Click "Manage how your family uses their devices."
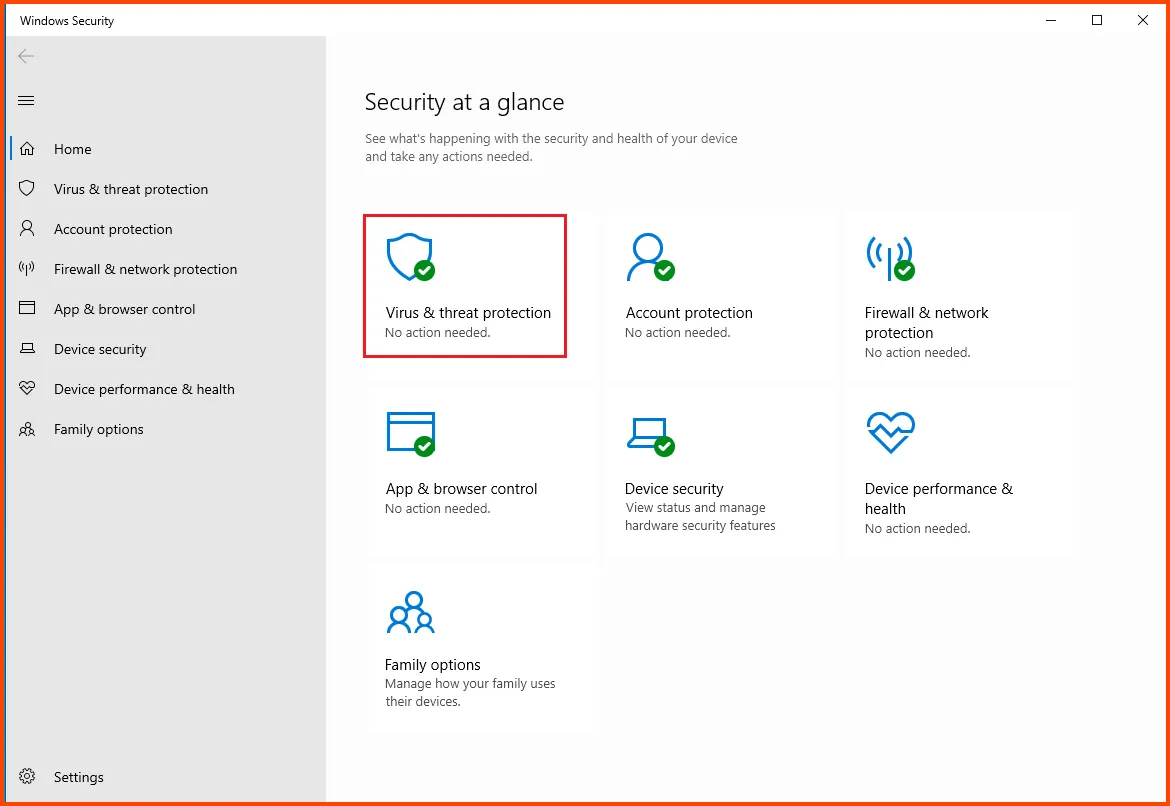The image size is (1170, 806). pos(470,693)
